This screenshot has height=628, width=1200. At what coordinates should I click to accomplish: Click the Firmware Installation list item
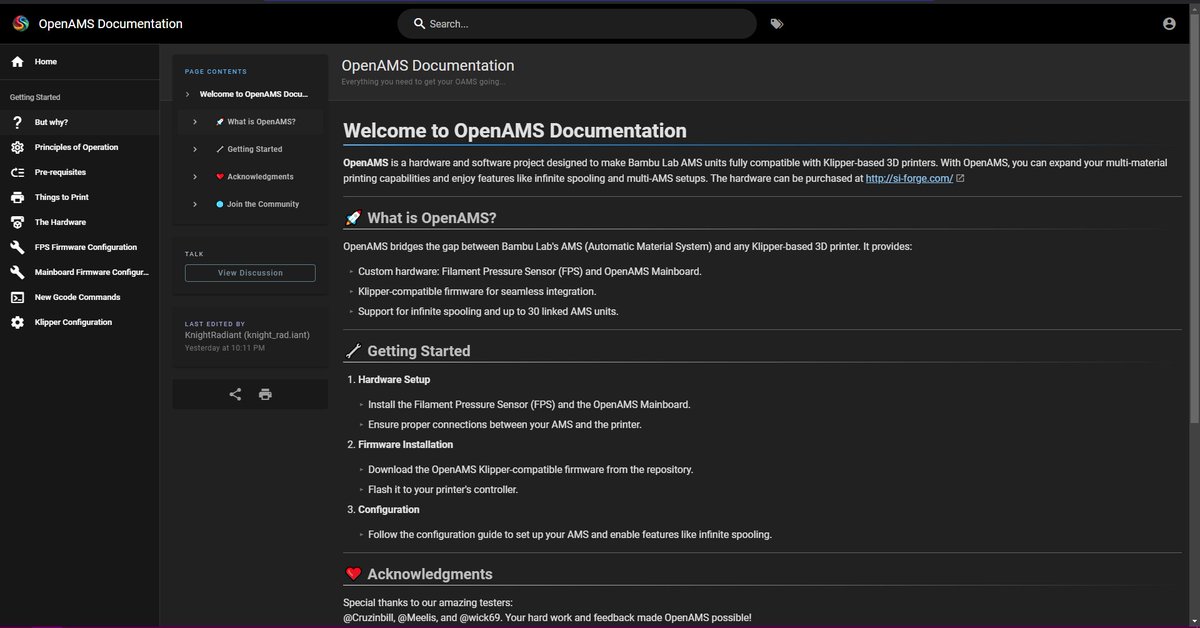(405, 444)
